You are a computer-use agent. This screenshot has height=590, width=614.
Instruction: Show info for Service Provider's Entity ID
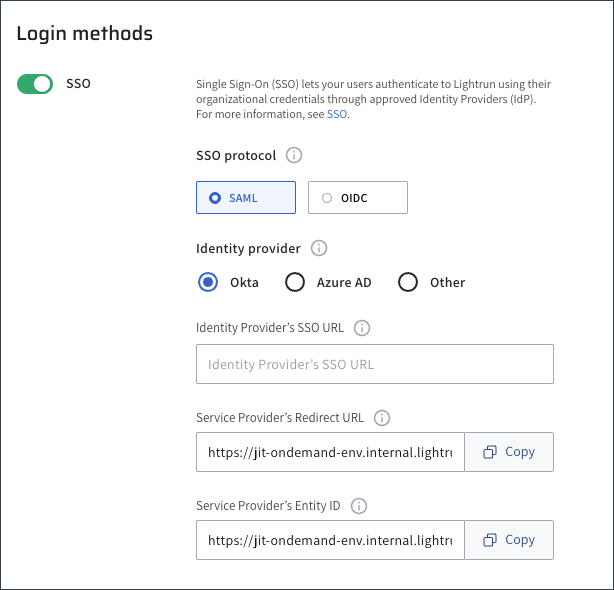[358, 506]
